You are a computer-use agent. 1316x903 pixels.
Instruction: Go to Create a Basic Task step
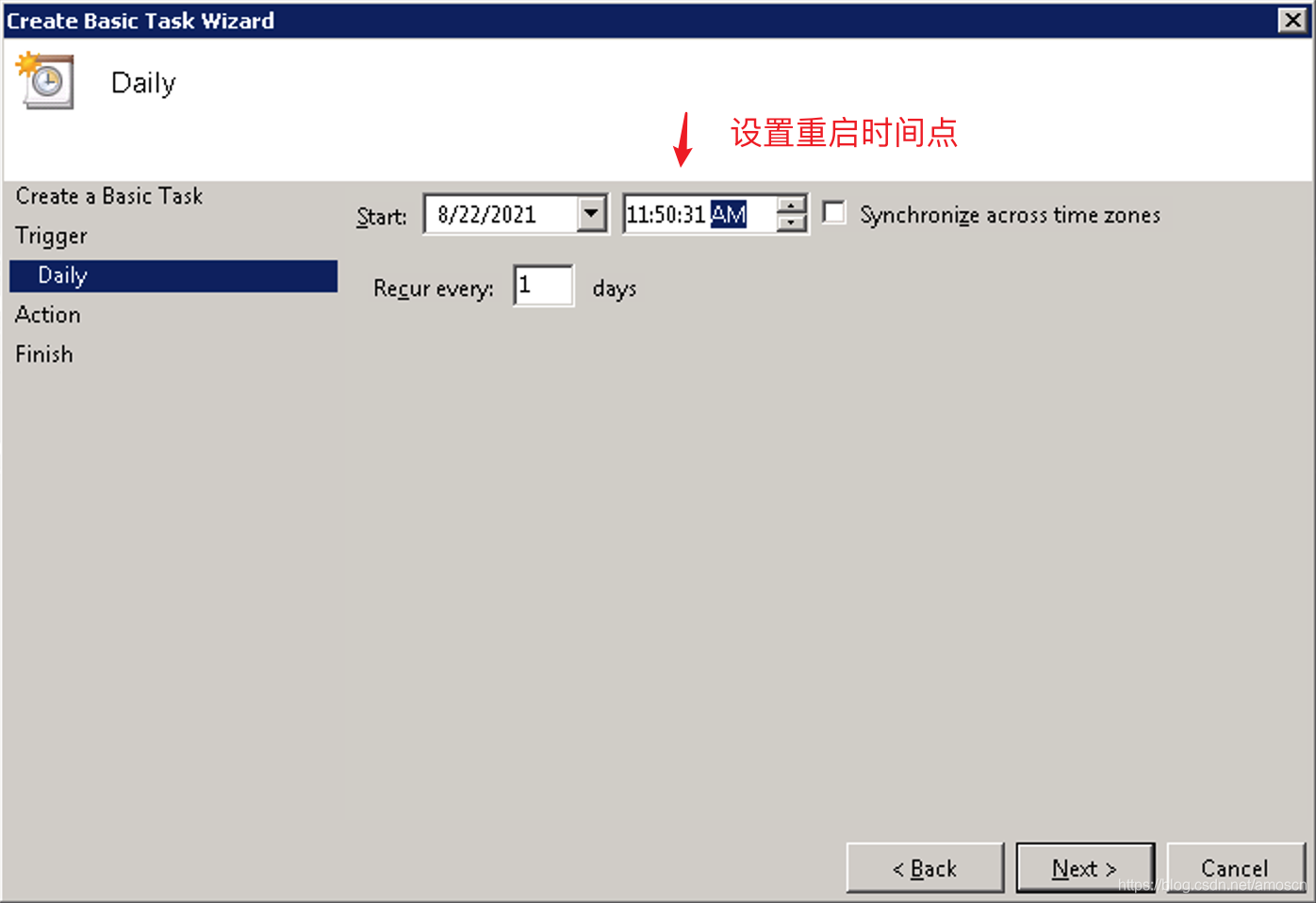pyautogui.click(x=109, y=196)
